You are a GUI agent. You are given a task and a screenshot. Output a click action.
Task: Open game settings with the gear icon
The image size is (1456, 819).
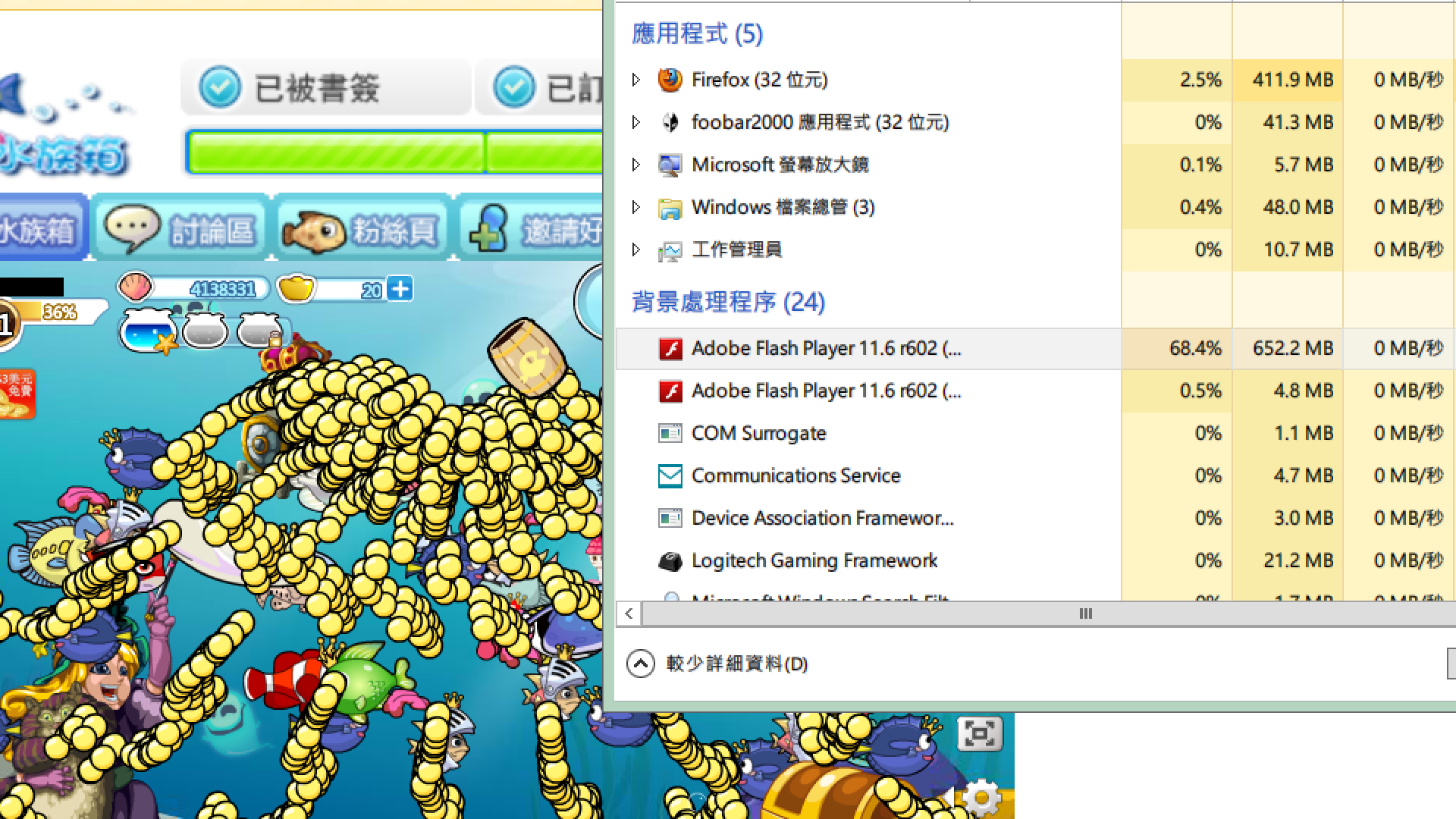[x=981, y=798]
